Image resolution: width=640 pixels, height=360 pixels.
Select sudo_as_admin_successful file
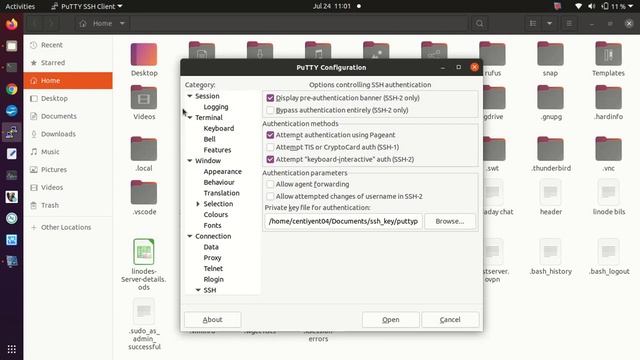[x=144, y=324]
